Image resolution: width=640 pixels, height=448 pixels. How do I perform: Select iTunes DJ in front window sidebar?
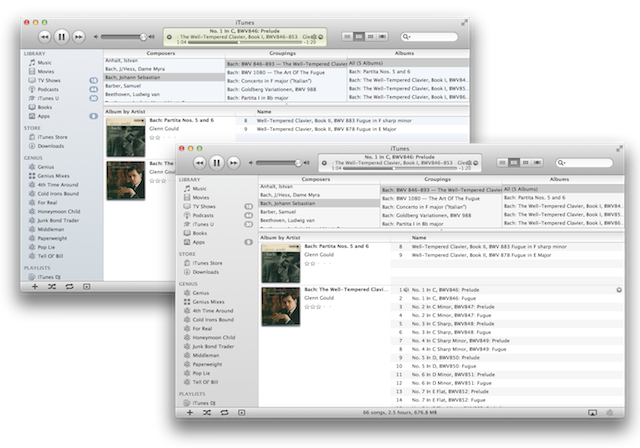point(206,403)
